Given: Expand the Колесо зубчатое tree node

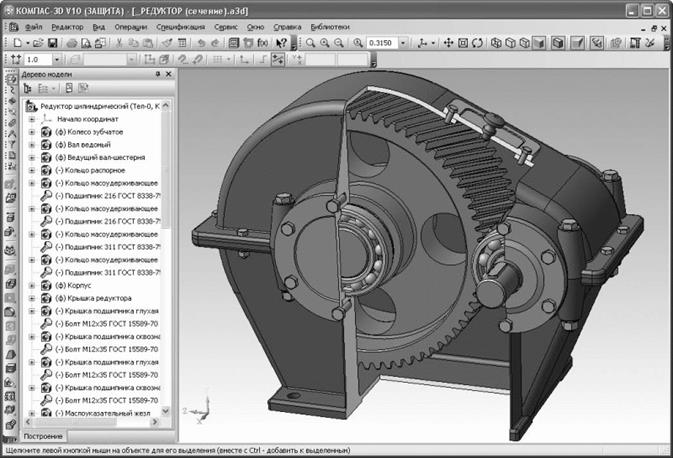Looking at the screenshot, I should pyautogui.click(x=32, y=132).
